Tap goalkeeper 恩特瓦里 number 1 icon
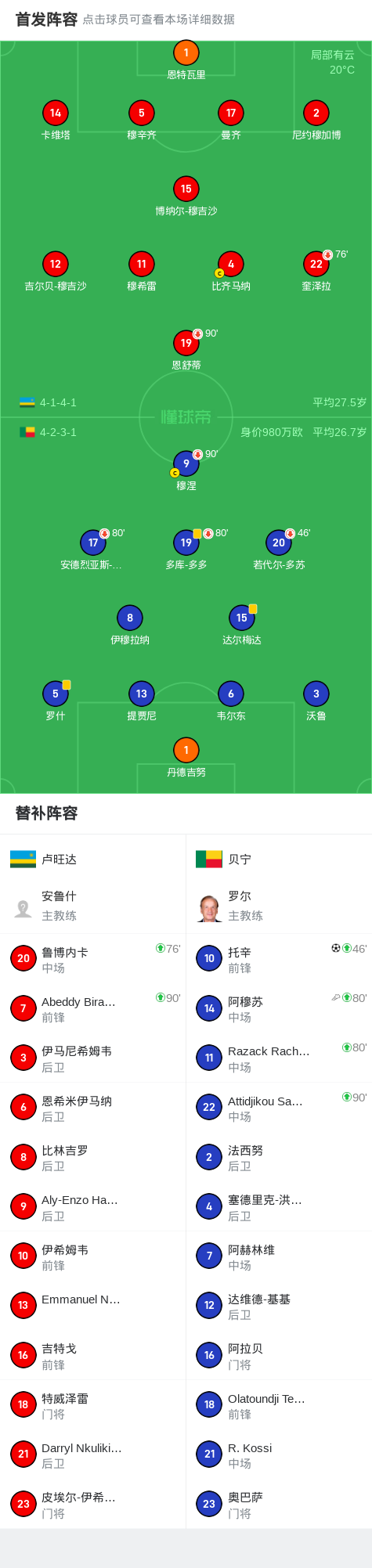 [186, 53]
